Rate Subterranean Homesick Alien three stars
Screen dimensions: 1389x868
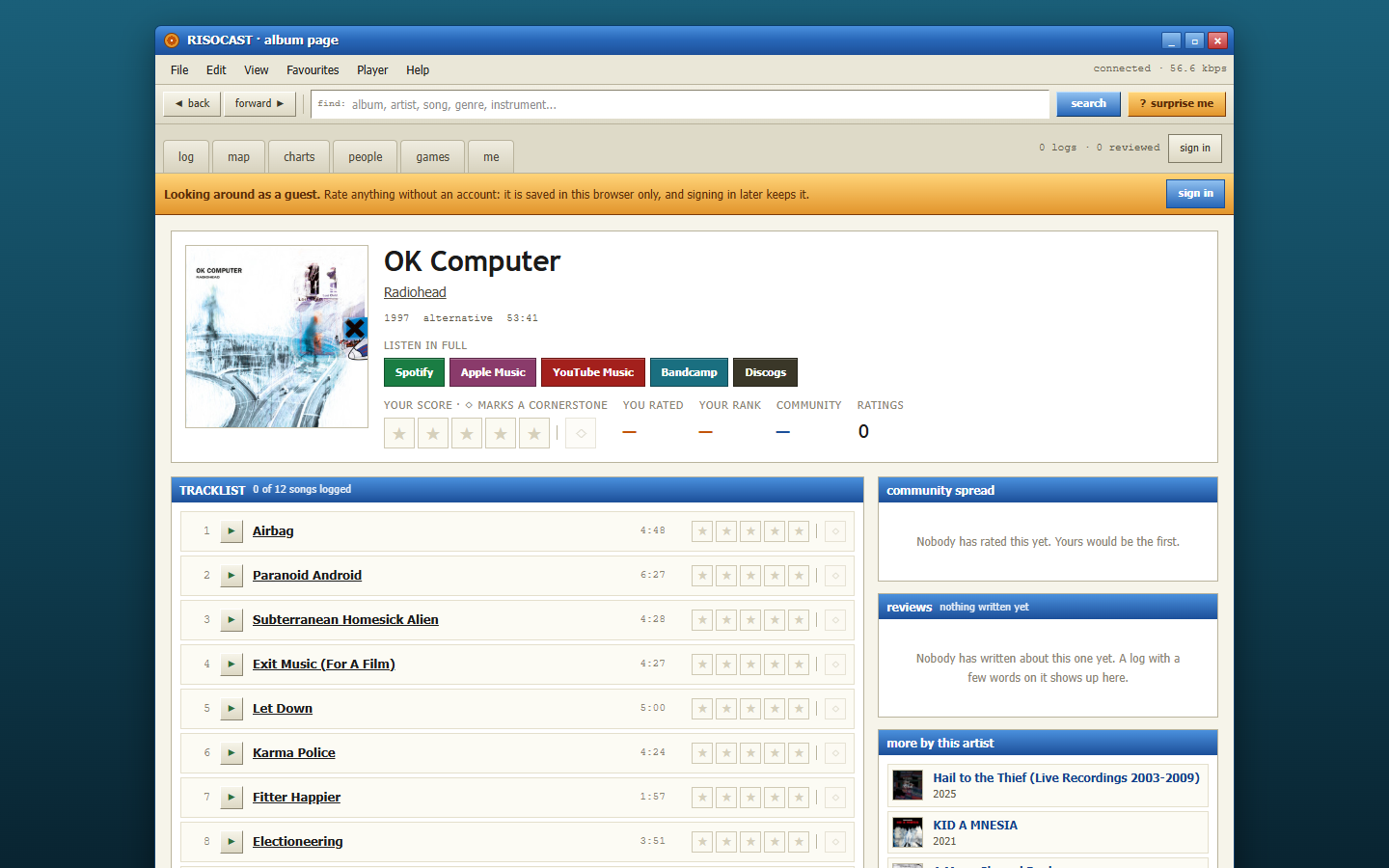(x=750, y=620)
